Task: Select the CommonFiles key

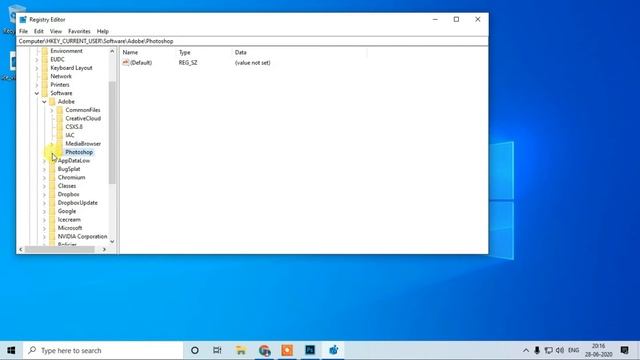Action: pos(82,110)
